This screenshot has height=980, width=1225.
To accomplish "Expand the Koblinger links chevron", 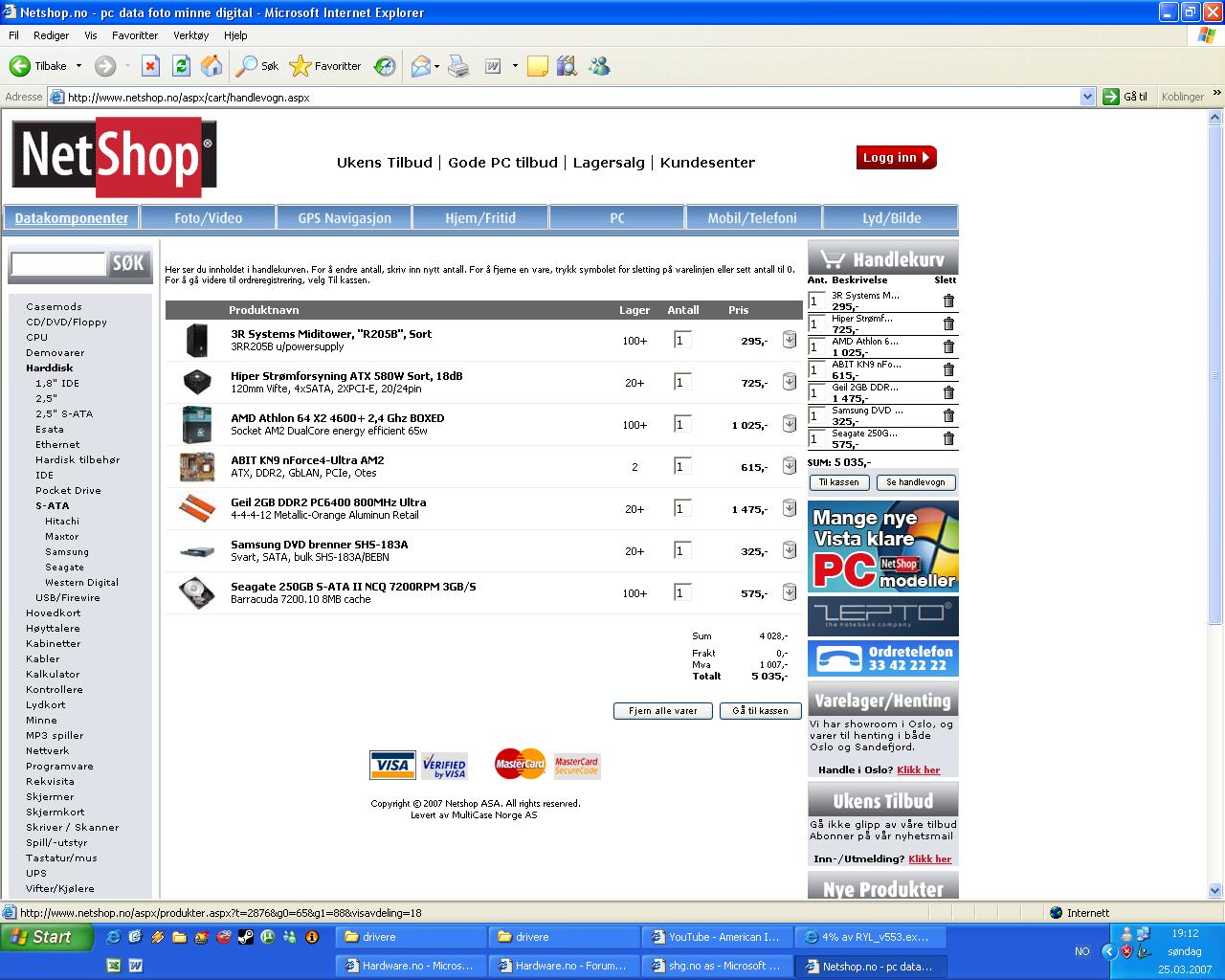I will (x=1216, y=94).
